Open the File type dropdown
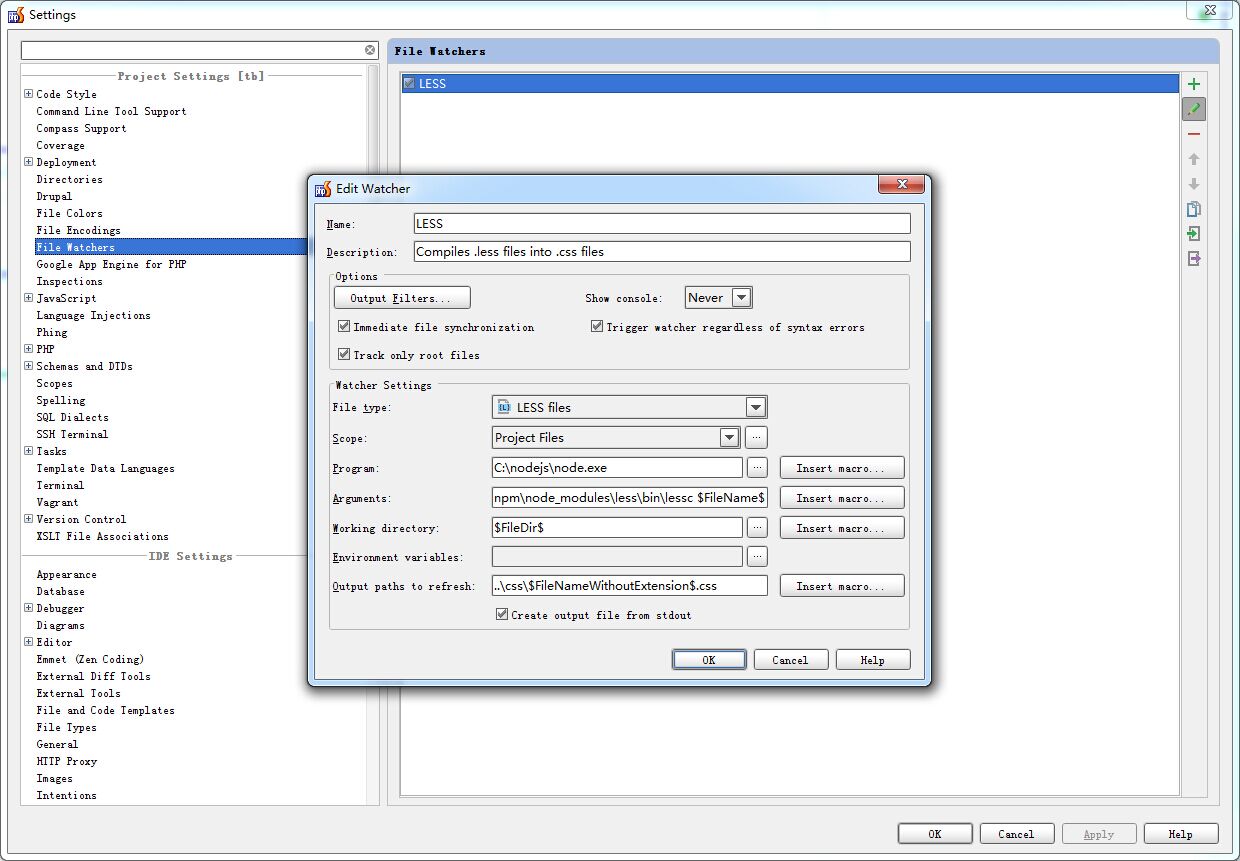 pos(756,407)
